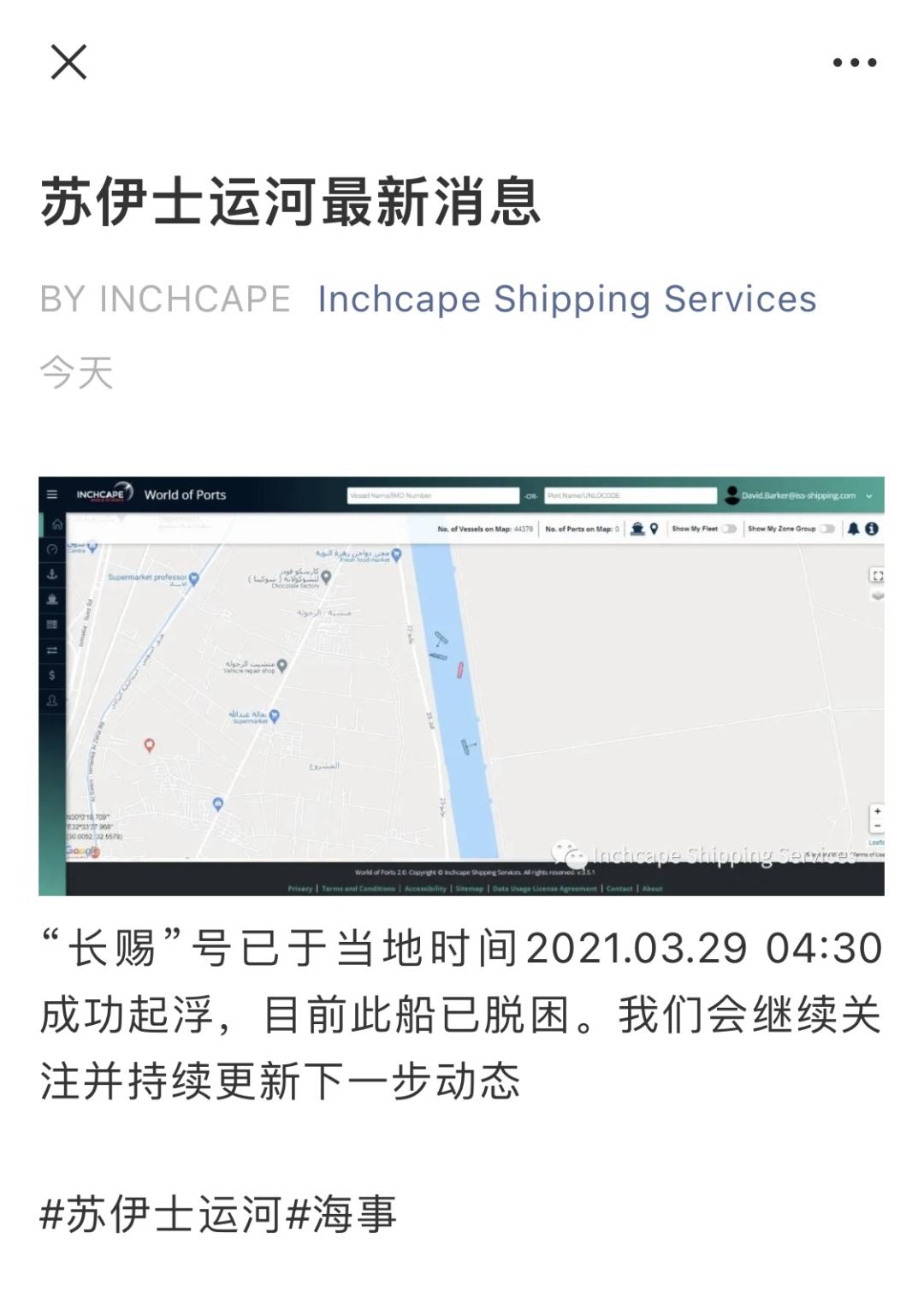This screenshot has width=924, height=1297.
Task: Toggle the Show My Zone Group switch
Action: tap(826, 529)
